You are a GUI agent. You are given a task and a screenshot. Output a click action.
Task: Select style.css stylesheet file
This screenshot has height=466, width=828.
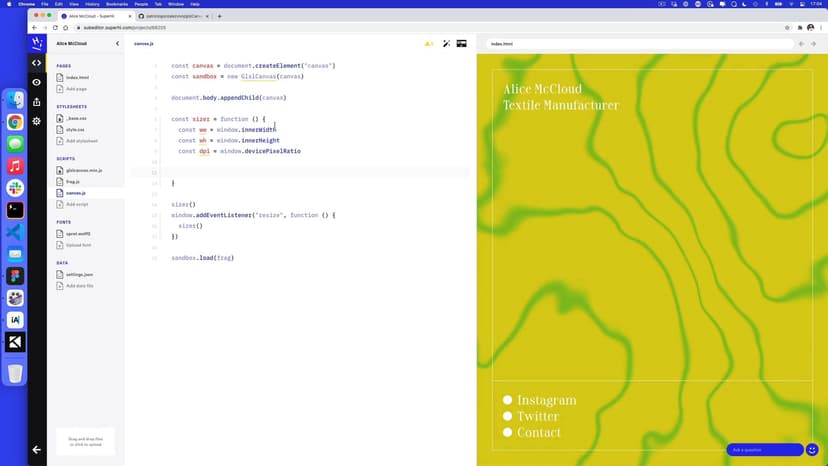tap(75, 129)
